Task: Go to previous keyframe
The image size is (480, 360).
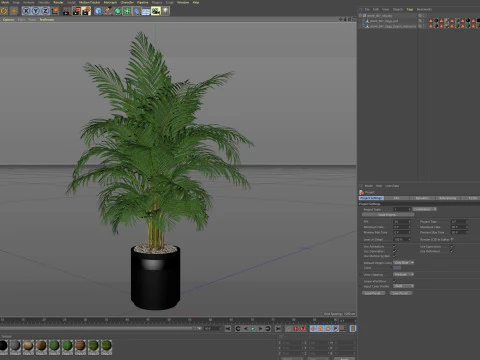Action: [x=238, y=329]
